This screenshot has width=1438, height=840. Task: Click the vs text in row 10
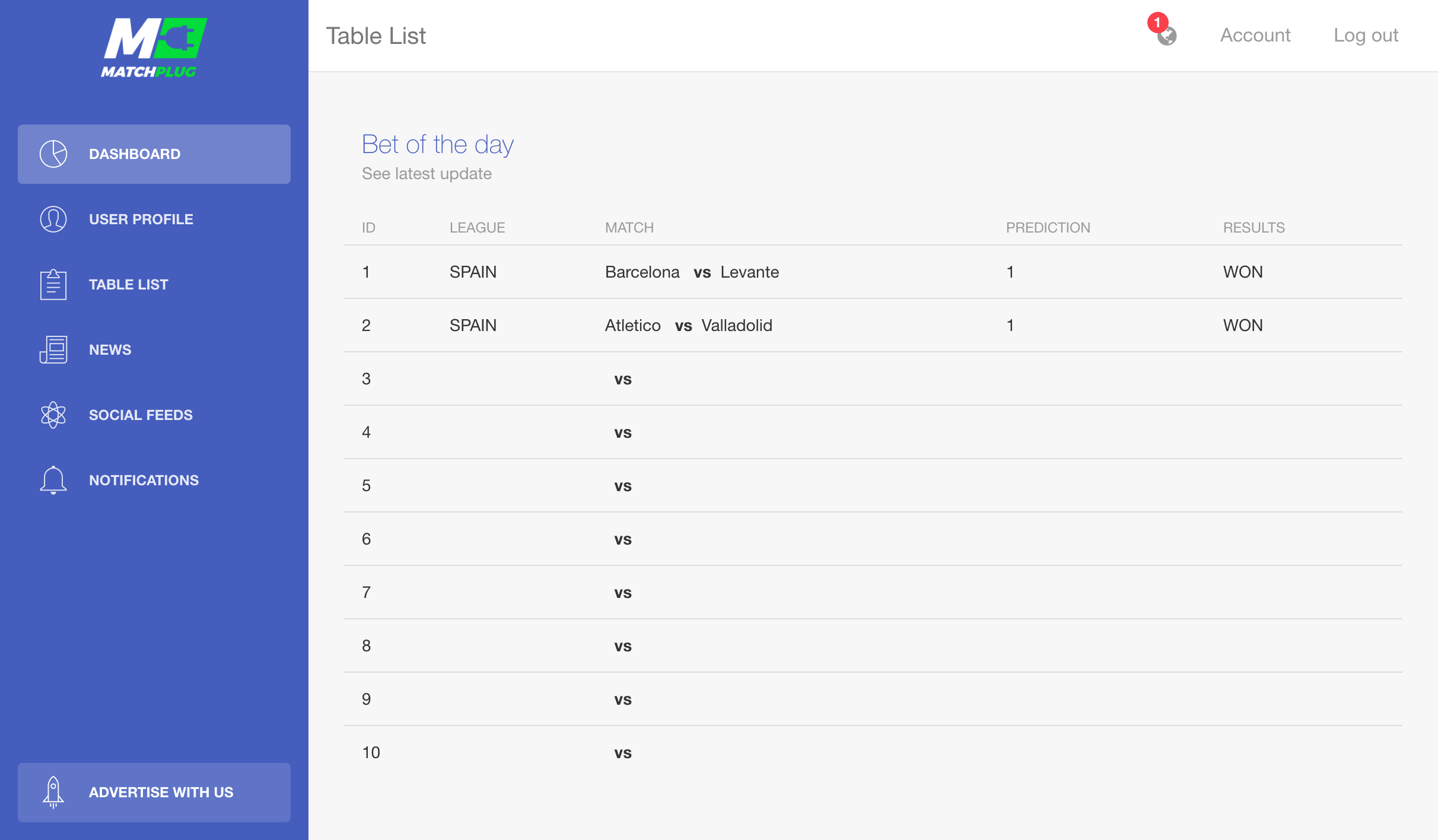(623, 753)
